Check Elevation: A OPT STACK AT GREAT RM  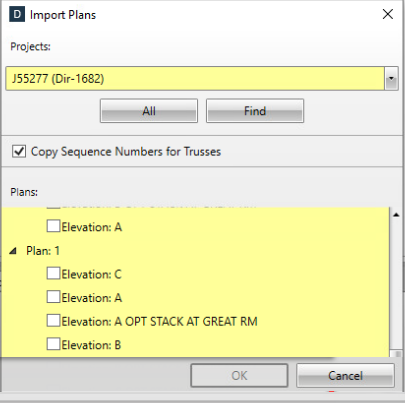53,320
